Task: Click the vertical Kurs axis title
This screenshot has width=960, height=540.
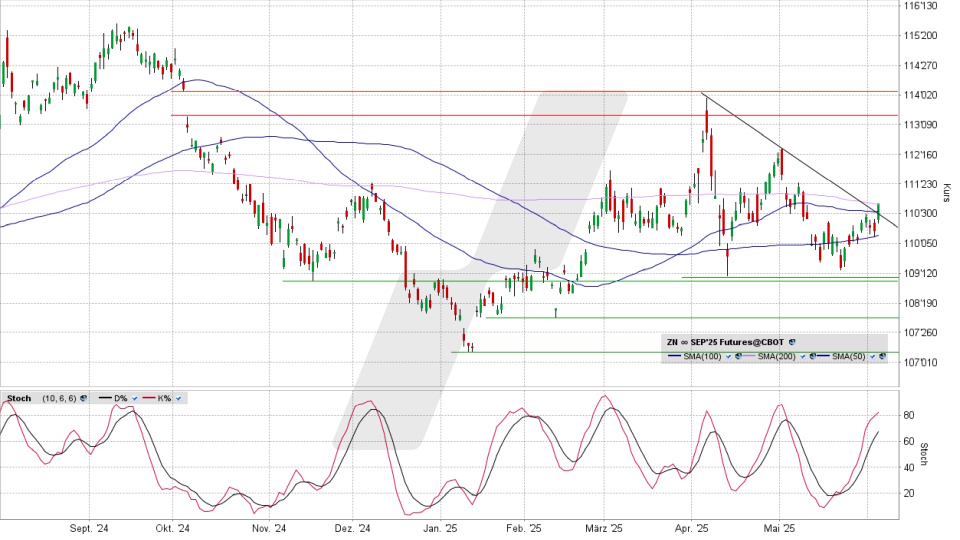Action: click(946, 192)
